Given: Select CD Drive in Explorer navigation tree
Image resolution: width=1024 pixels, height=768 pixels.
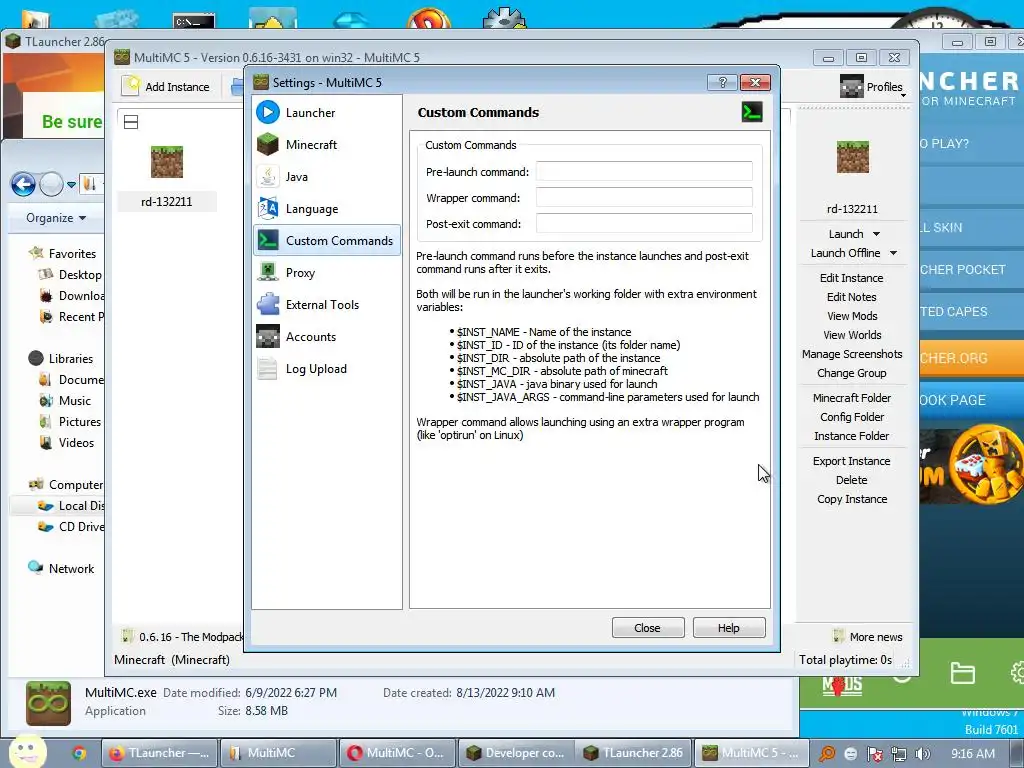Looking at the screenshot, I should point(71,526).
